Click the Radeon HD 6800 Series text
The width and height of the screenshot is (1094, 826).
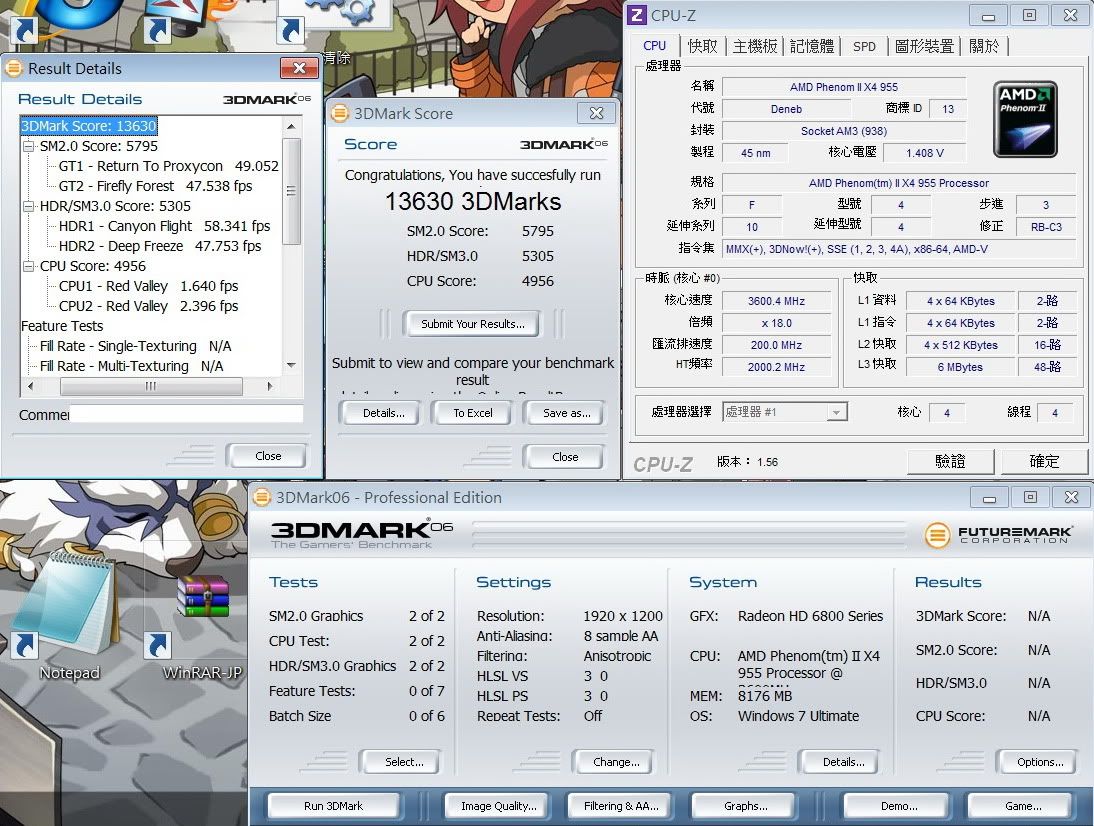coord(810,616)
